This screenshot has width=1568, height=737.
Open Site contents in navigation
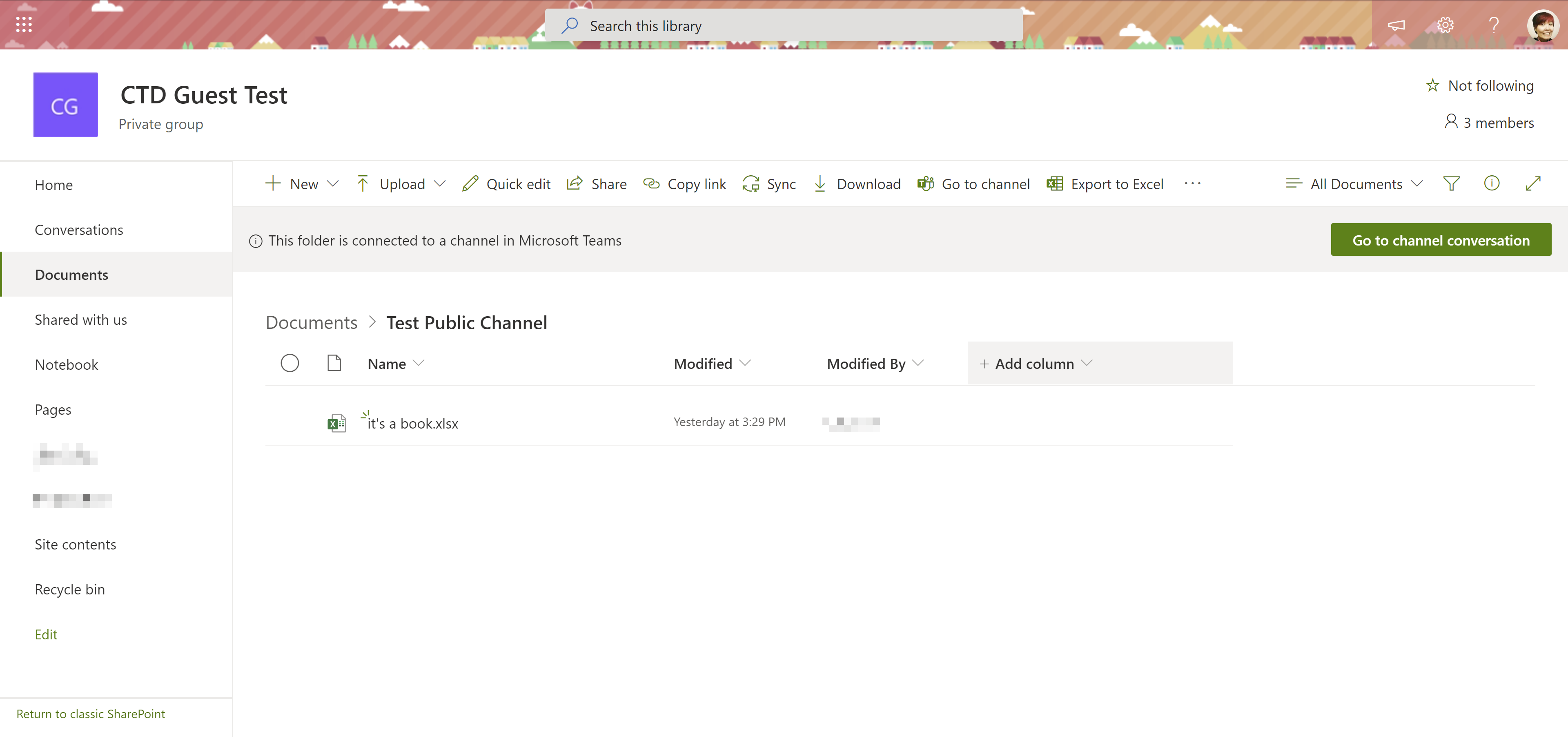click(x=76, y=545)
